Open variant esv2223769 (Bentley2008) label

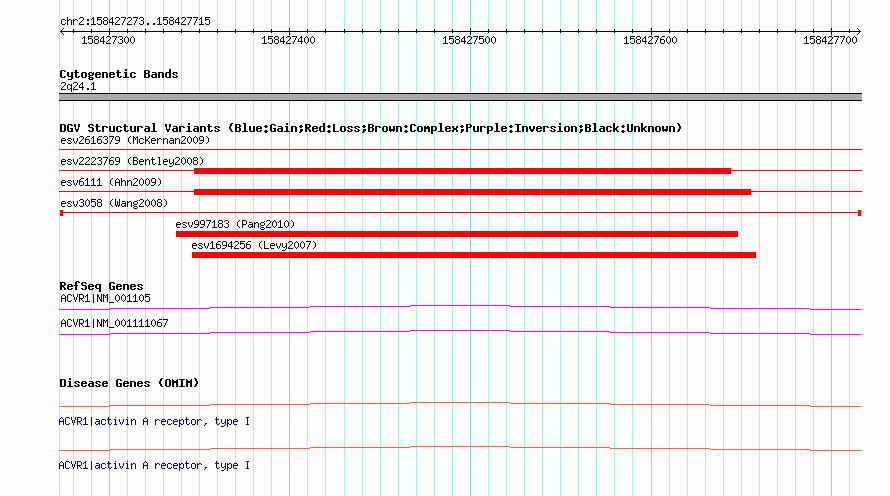tap(132, 161)
